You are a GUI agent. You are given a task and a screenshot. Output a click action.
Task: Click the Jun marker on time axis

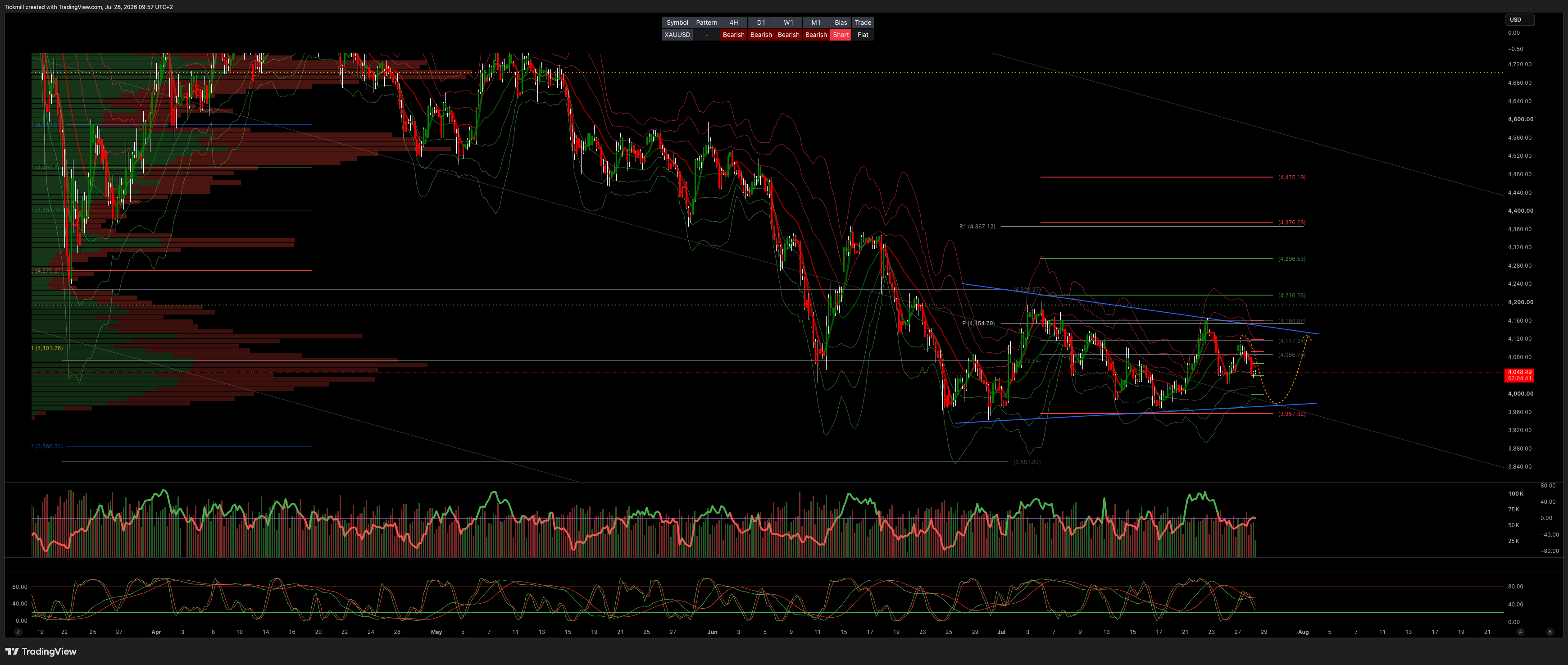tap(712, 632)
